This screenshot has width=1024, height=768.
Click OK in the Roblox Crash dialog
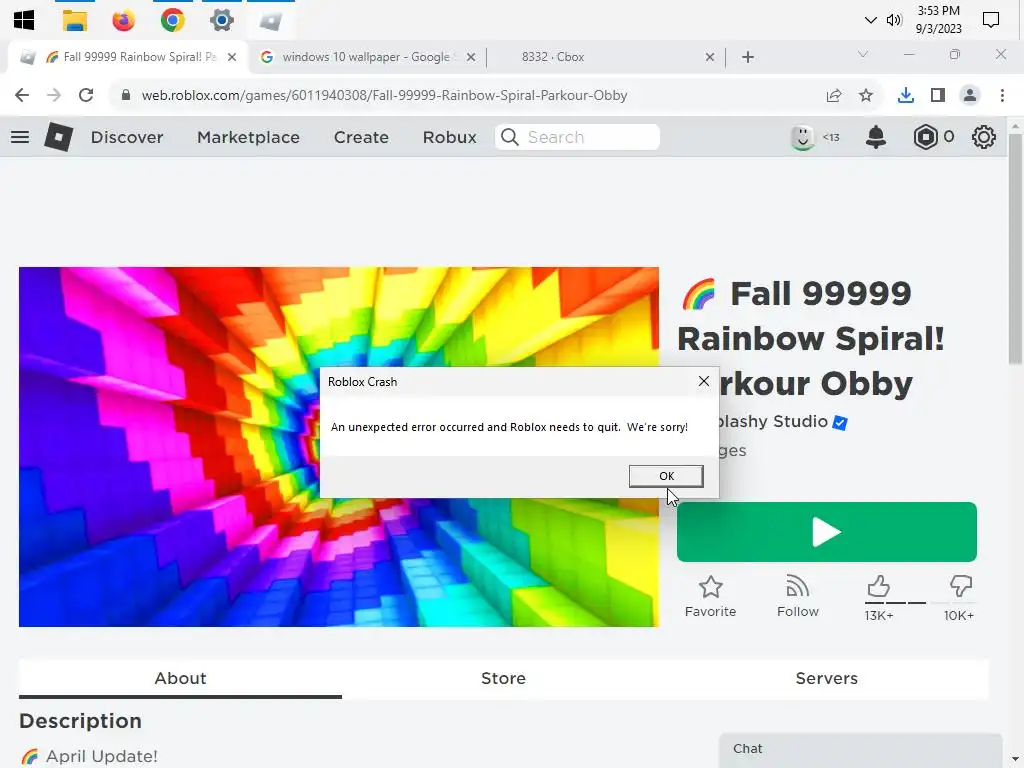(x=665, y=476)
